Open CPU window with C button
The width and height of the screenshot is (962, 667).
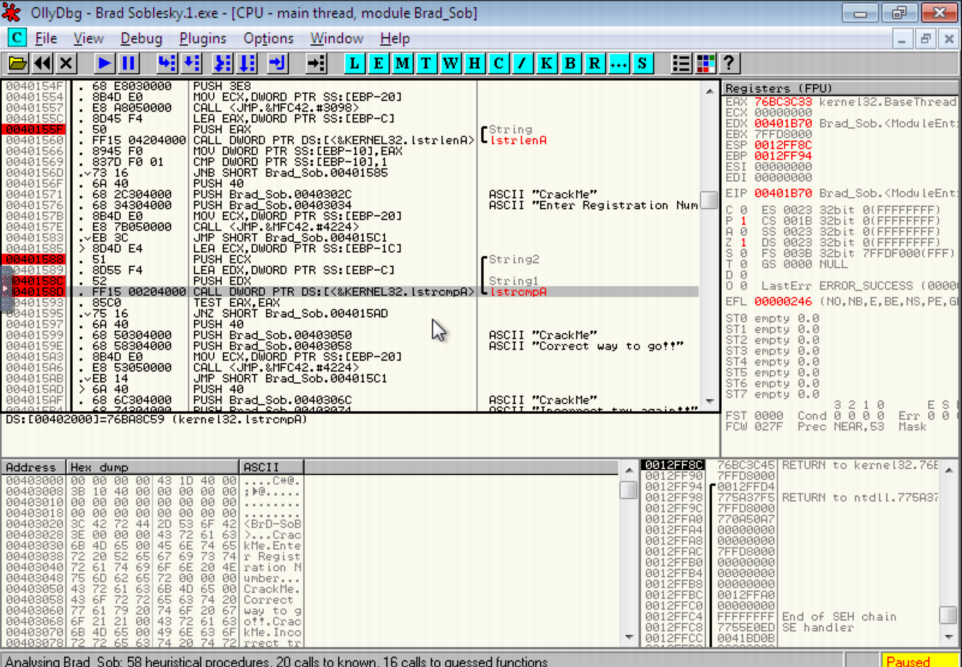tap(498, 63)
